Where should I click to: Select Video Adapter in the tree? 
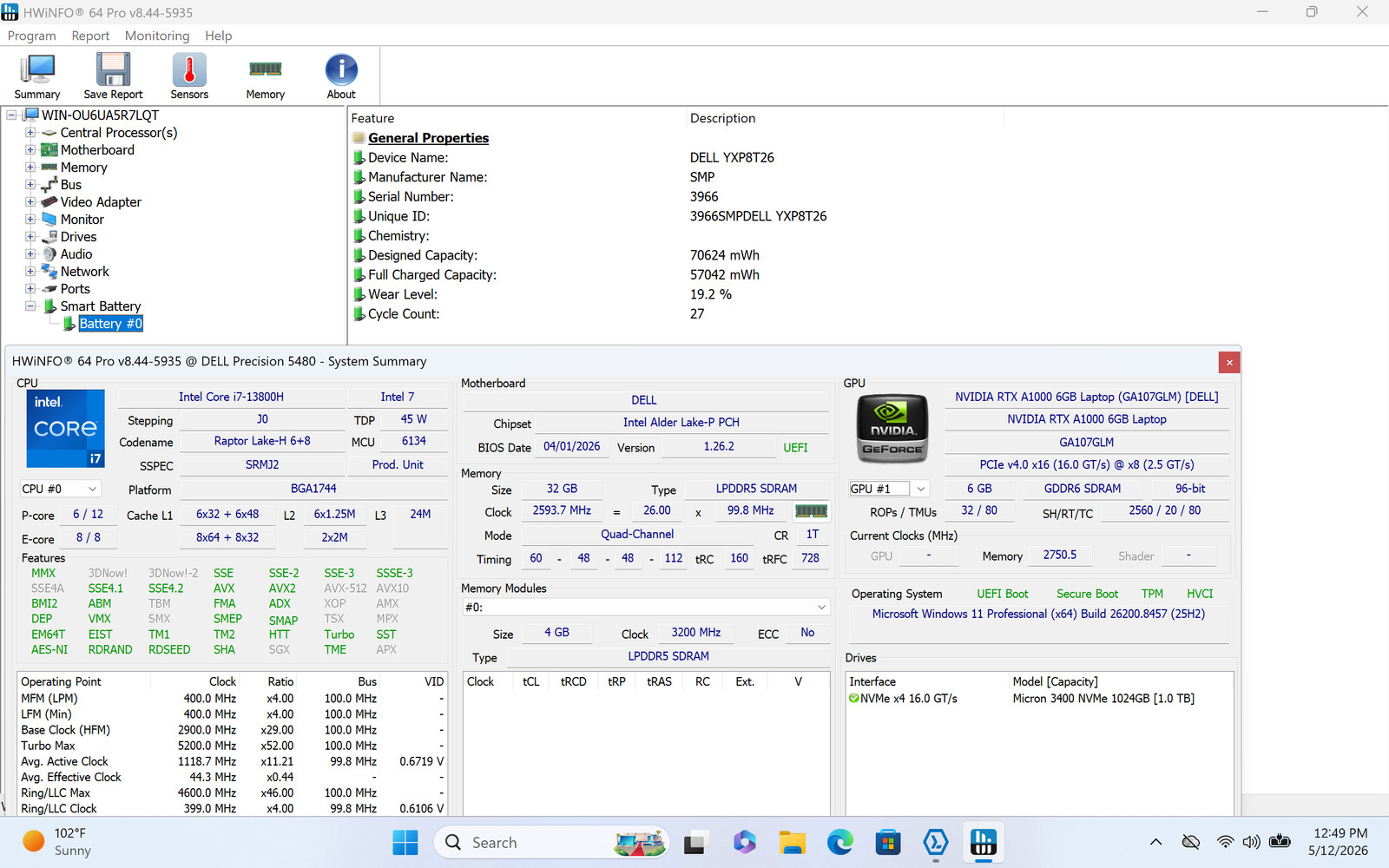tap(101, 202)
